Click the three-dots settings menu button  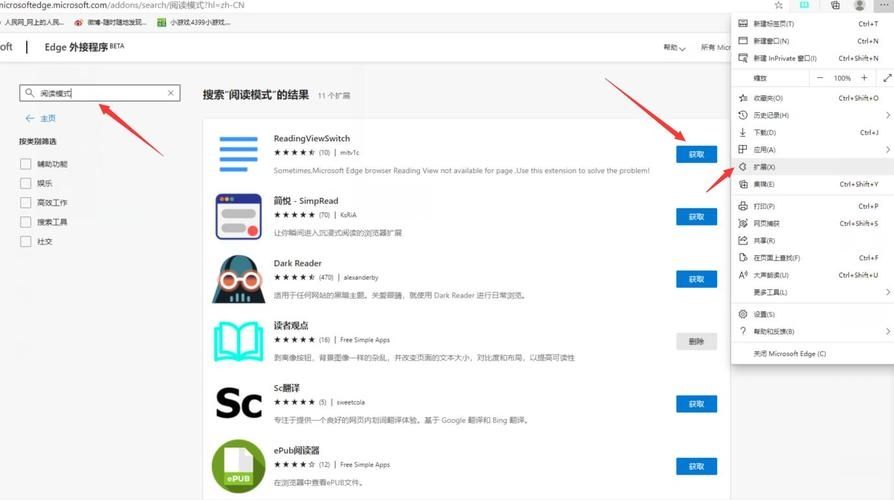(884, 5)
